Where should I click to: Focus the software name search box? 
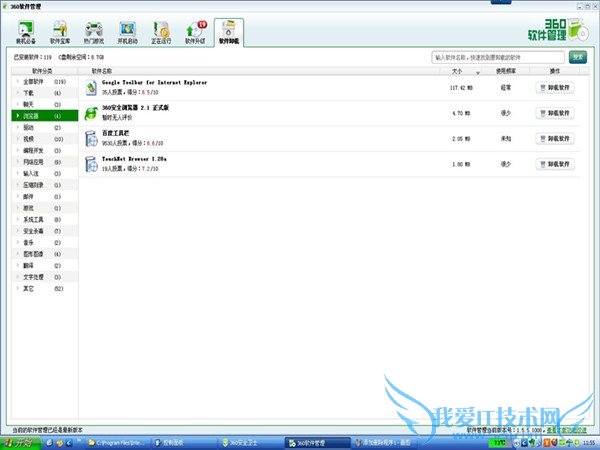click(x=498, y=57)
